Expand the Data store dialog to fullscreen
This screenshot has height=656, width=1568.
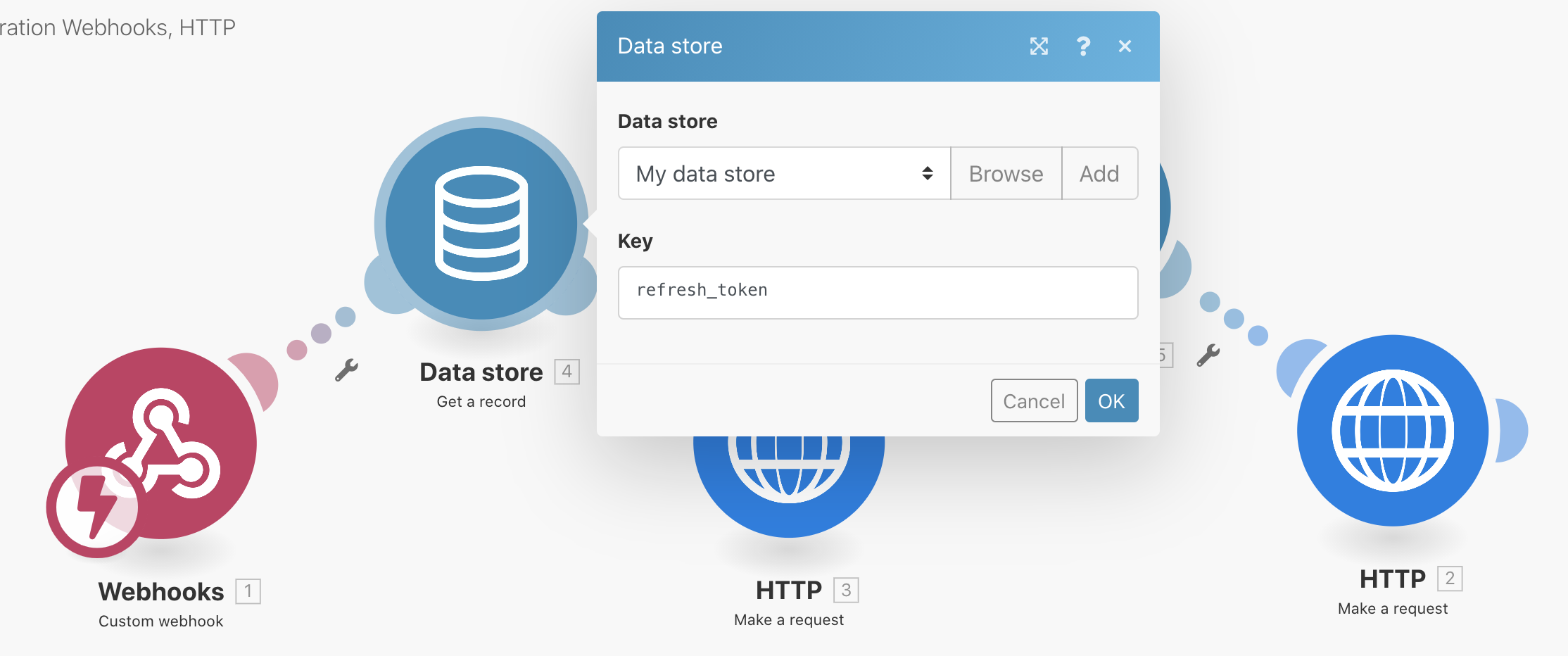1039,46
